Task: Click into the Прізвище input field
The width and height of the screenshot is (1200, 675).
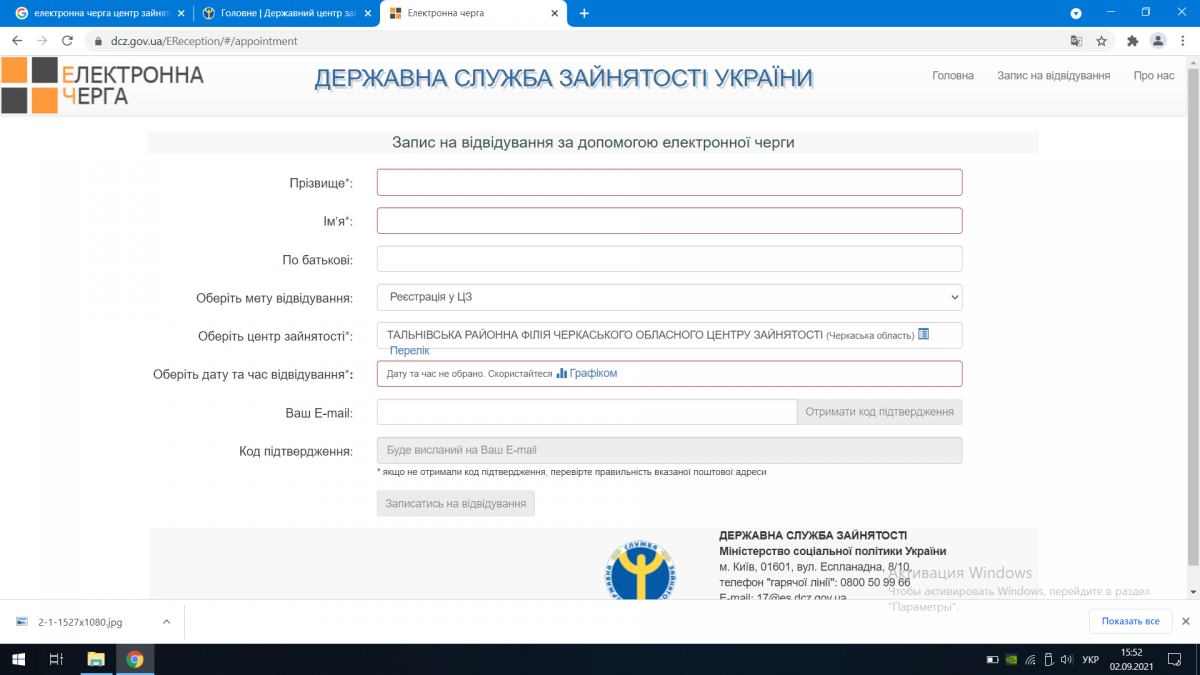Action: tap(669, 182)
